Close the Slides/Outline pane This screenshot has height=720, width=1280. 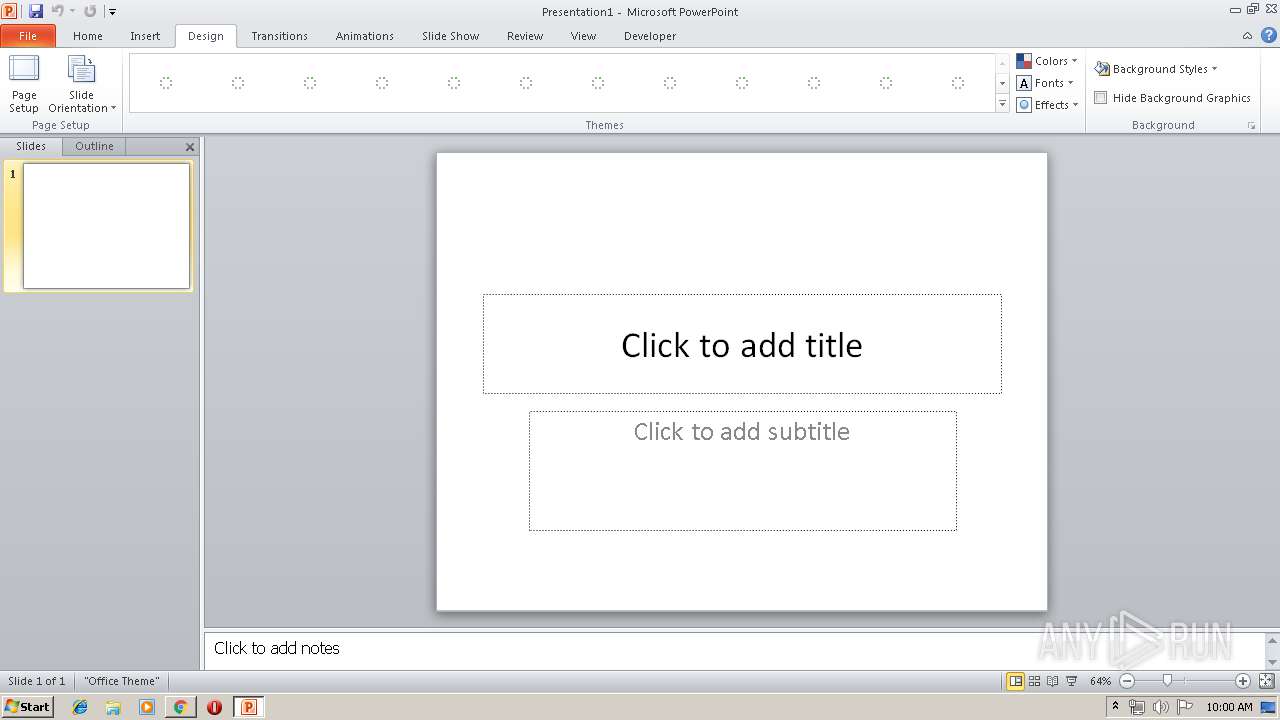click(x=190, y=147)
